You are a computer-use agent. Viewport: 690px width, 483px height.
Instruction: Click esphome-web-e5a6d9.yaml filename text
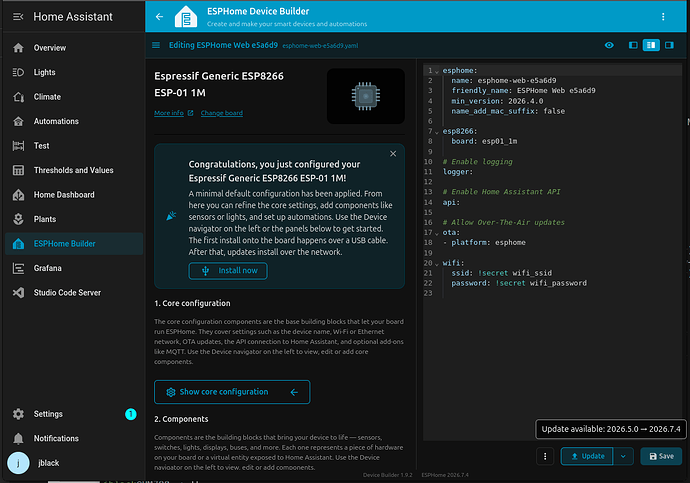coord(320,46)
